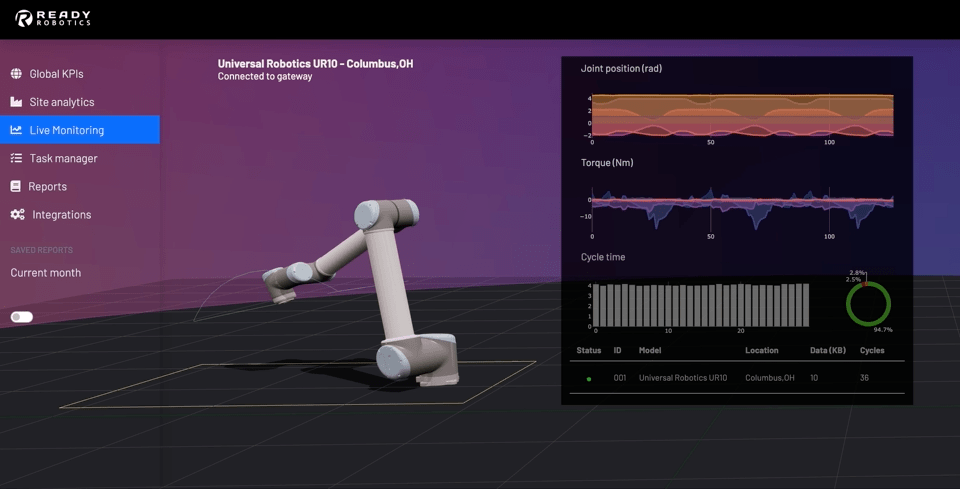Viewport: 960px width, 489px height.
Task: Click the ID column header
Action: click(618, 351)
